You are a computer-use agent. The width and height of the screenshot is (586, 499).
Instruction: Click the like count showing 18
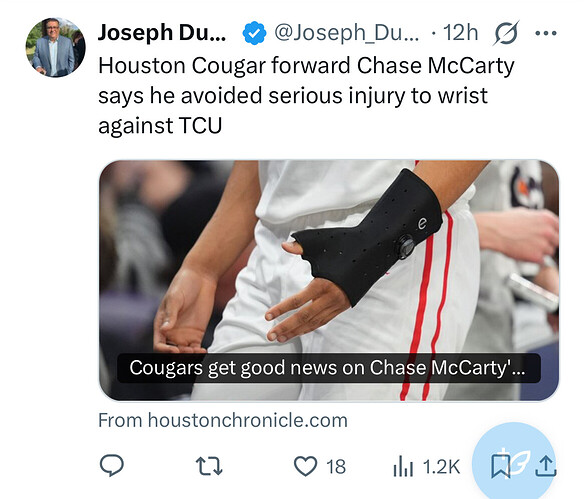(336, 466)
